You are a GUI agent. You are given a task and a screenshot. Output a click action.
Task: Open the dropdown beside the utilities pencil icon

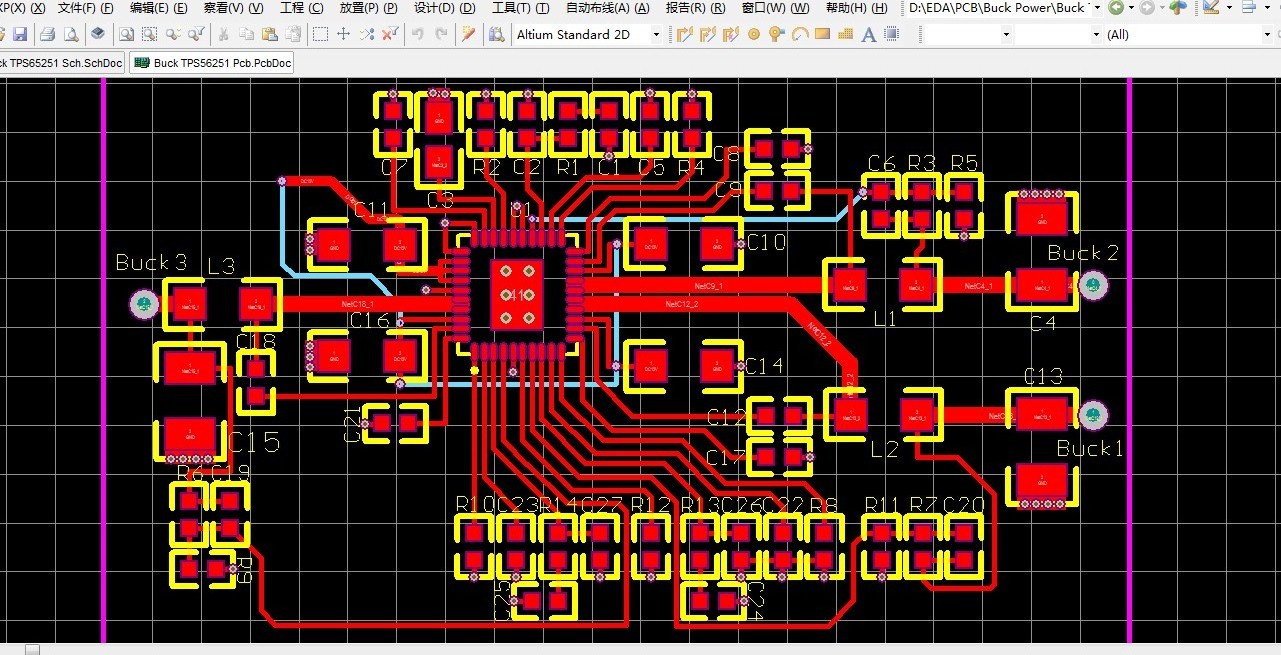[1228, 8]
